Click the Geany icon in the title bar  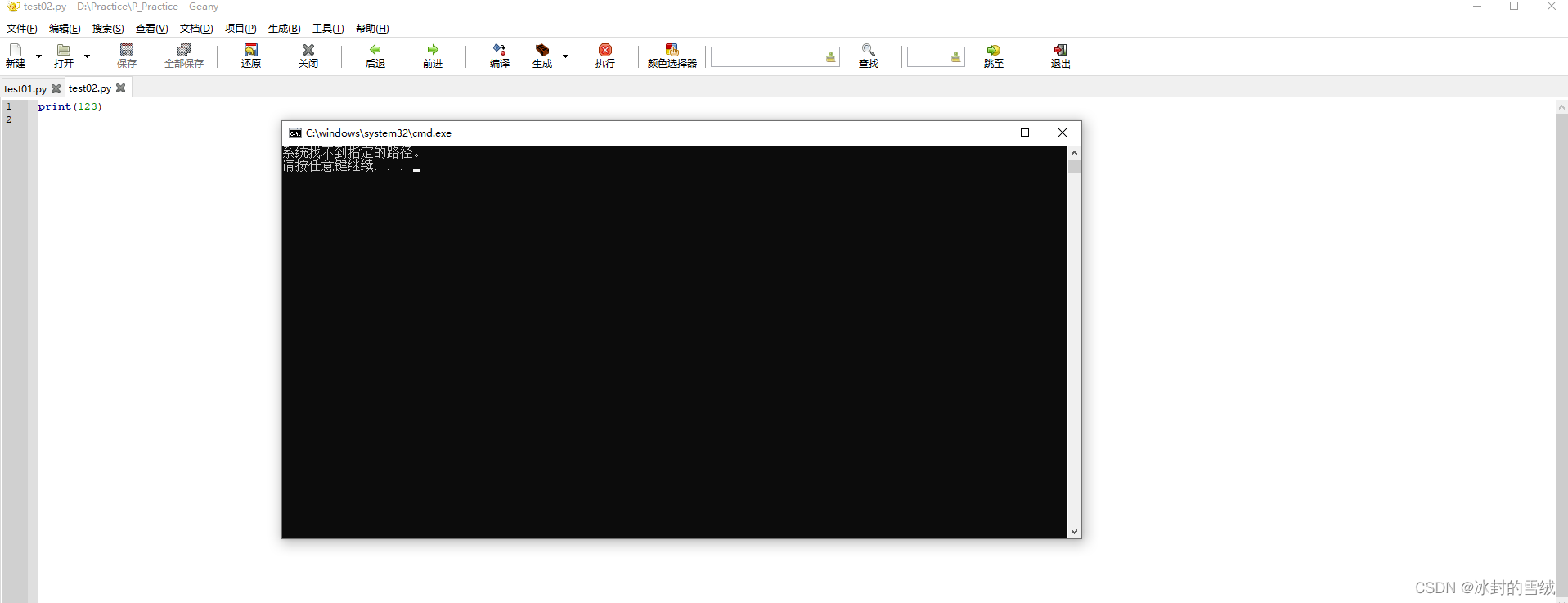[13, 7]
